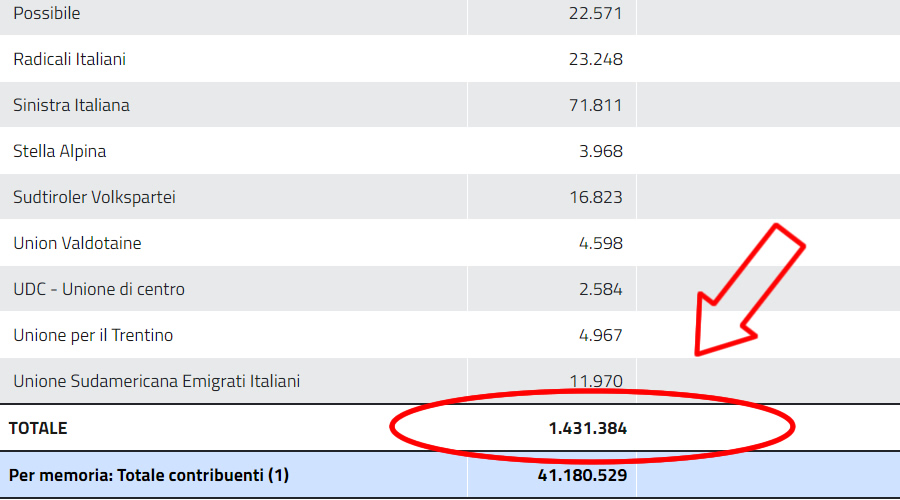
Task: Select the UDC value 2.584
Action: (x=600, y=289)
